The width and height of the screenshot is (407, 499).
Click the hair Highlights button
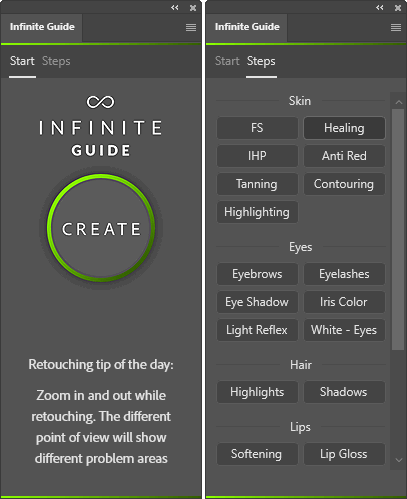tap(257, 392)
